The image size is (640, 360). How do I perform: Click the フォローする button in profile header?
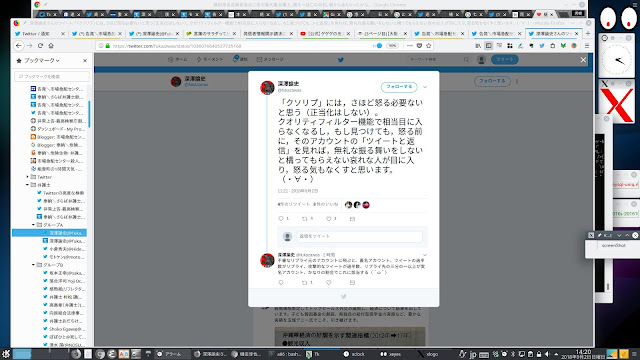click(x=492, y=81)
